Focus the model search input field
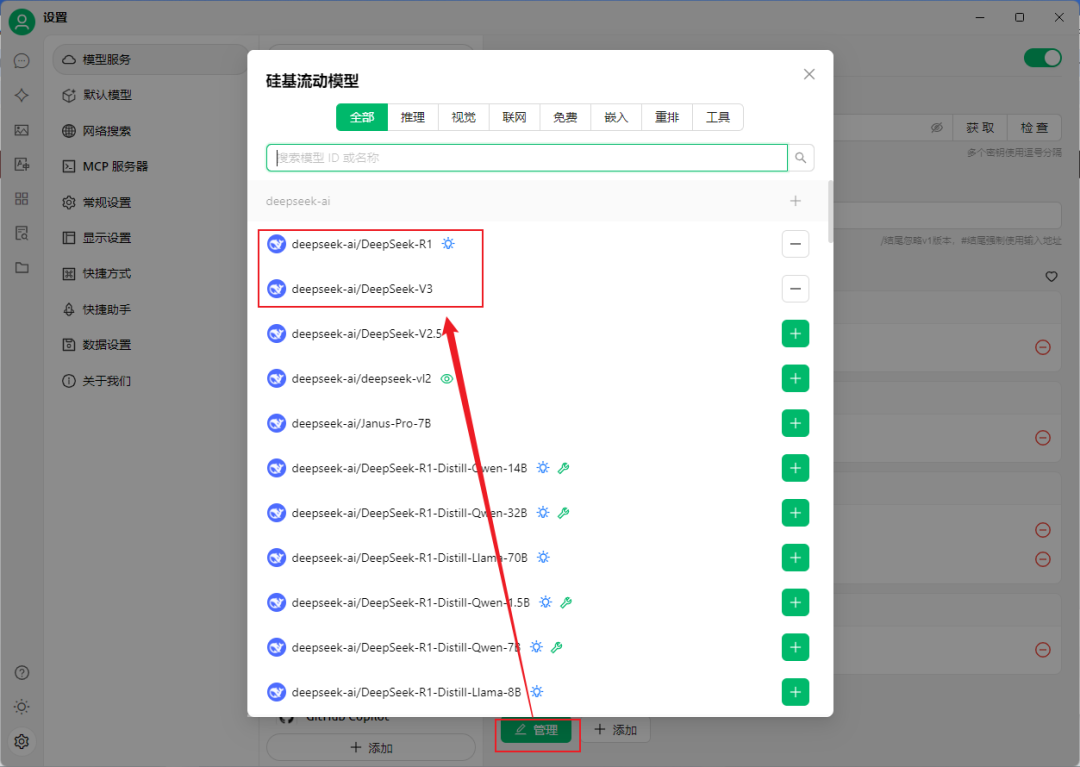 click(x=527, y=158)
